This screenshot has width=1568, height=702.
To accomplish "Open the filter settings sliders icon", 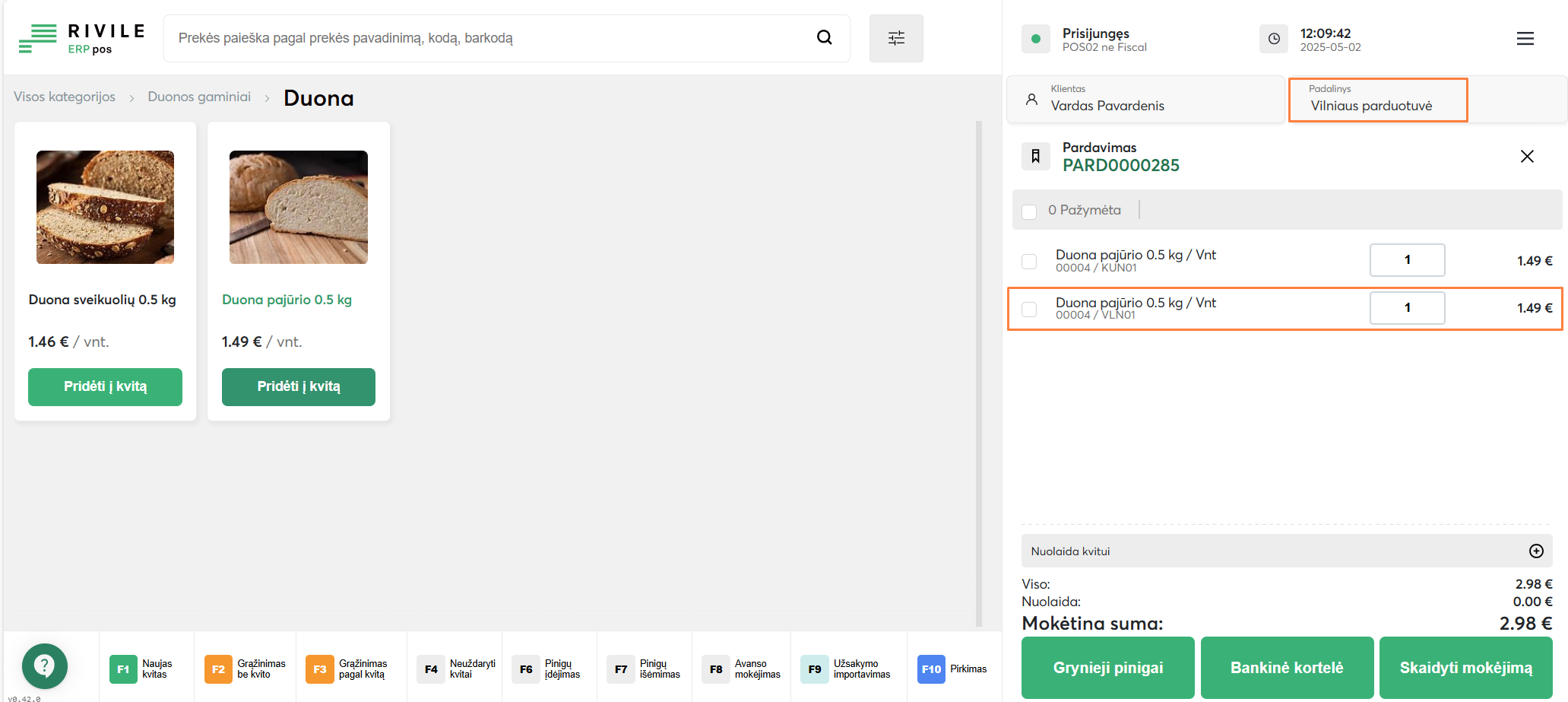I will point(896,38).
